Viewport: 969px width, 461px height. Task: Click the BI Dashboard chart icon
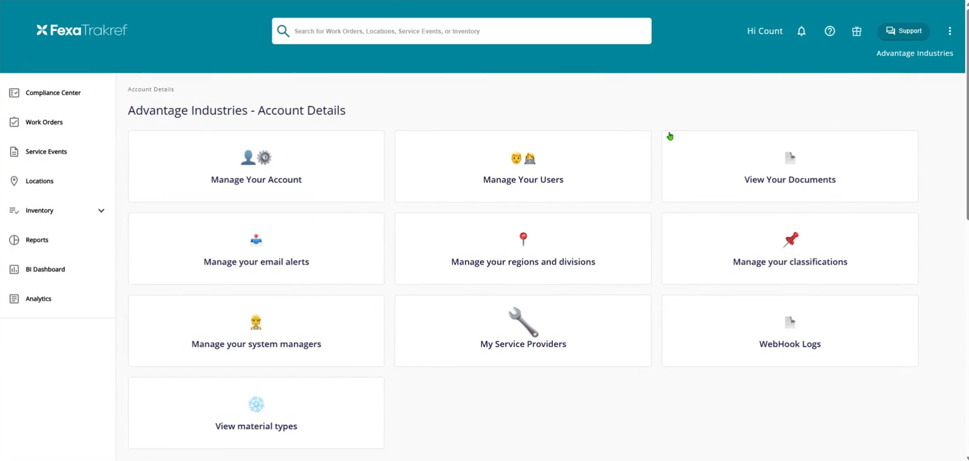[x=14, y=269]
